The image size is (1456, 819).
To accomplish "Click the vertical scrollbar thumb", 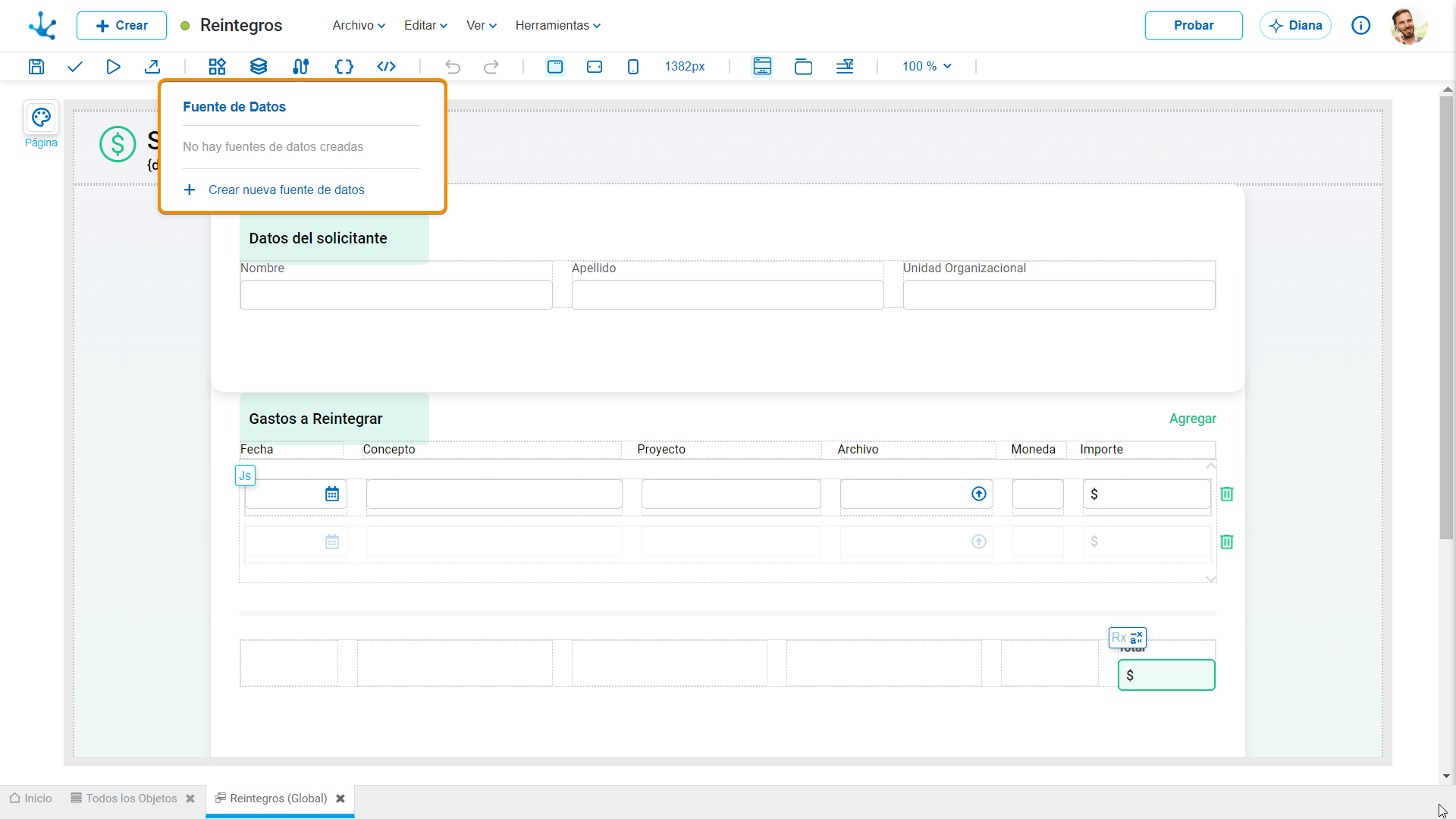I will pyautogui.click(x=1447, y=317).
